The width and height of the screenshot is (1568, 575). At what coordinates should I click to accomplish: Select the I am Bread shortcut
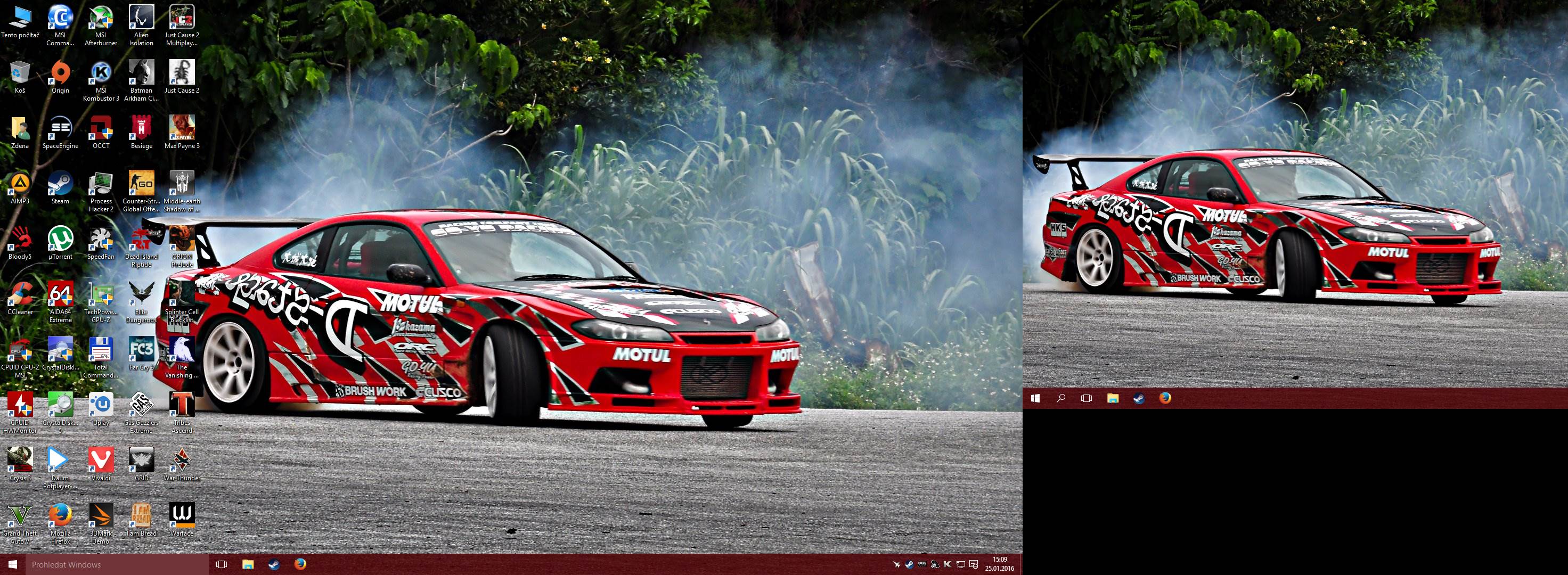pos(141,521)
